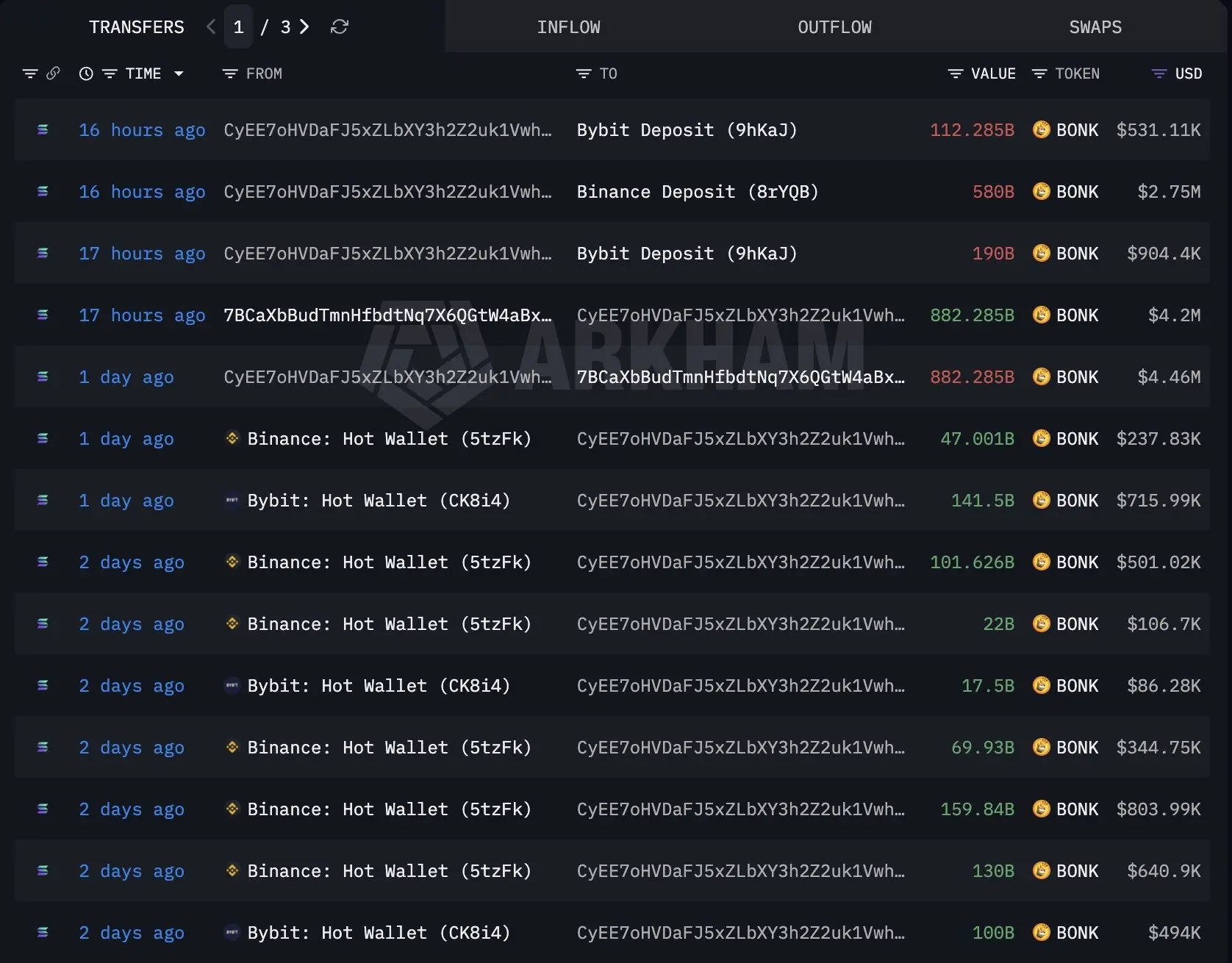This screenshot has width=1232, height=963.
Task: Open Binance Hot Wallet on 22B row
Action: point(389,624)
